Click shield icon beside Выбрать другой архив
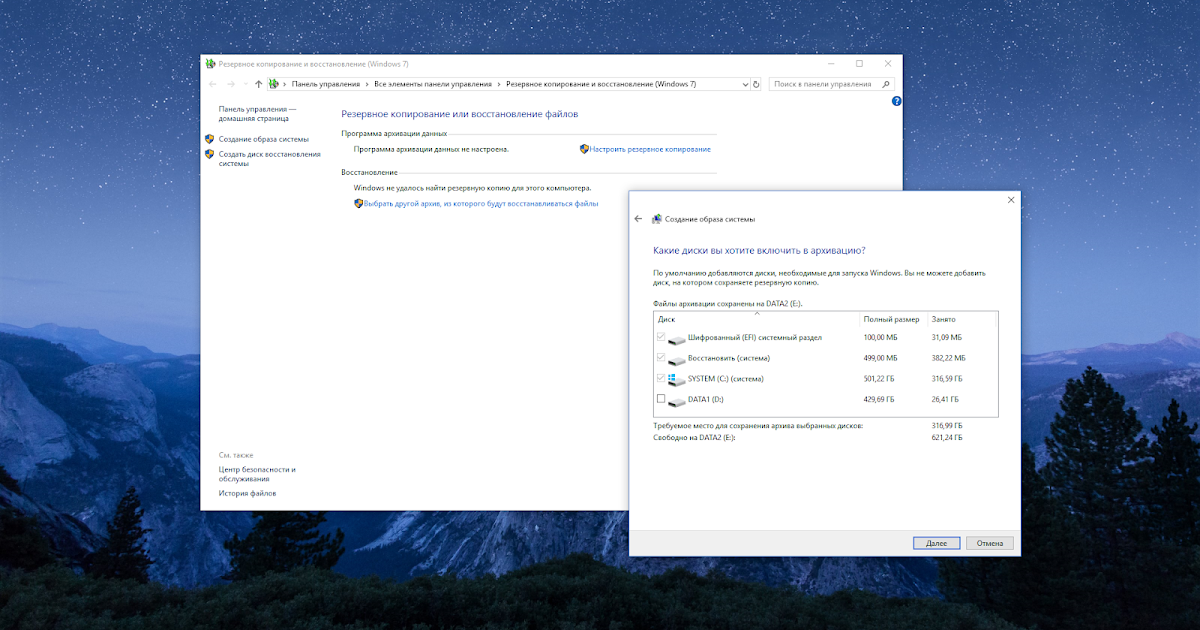 coord(358,203)
